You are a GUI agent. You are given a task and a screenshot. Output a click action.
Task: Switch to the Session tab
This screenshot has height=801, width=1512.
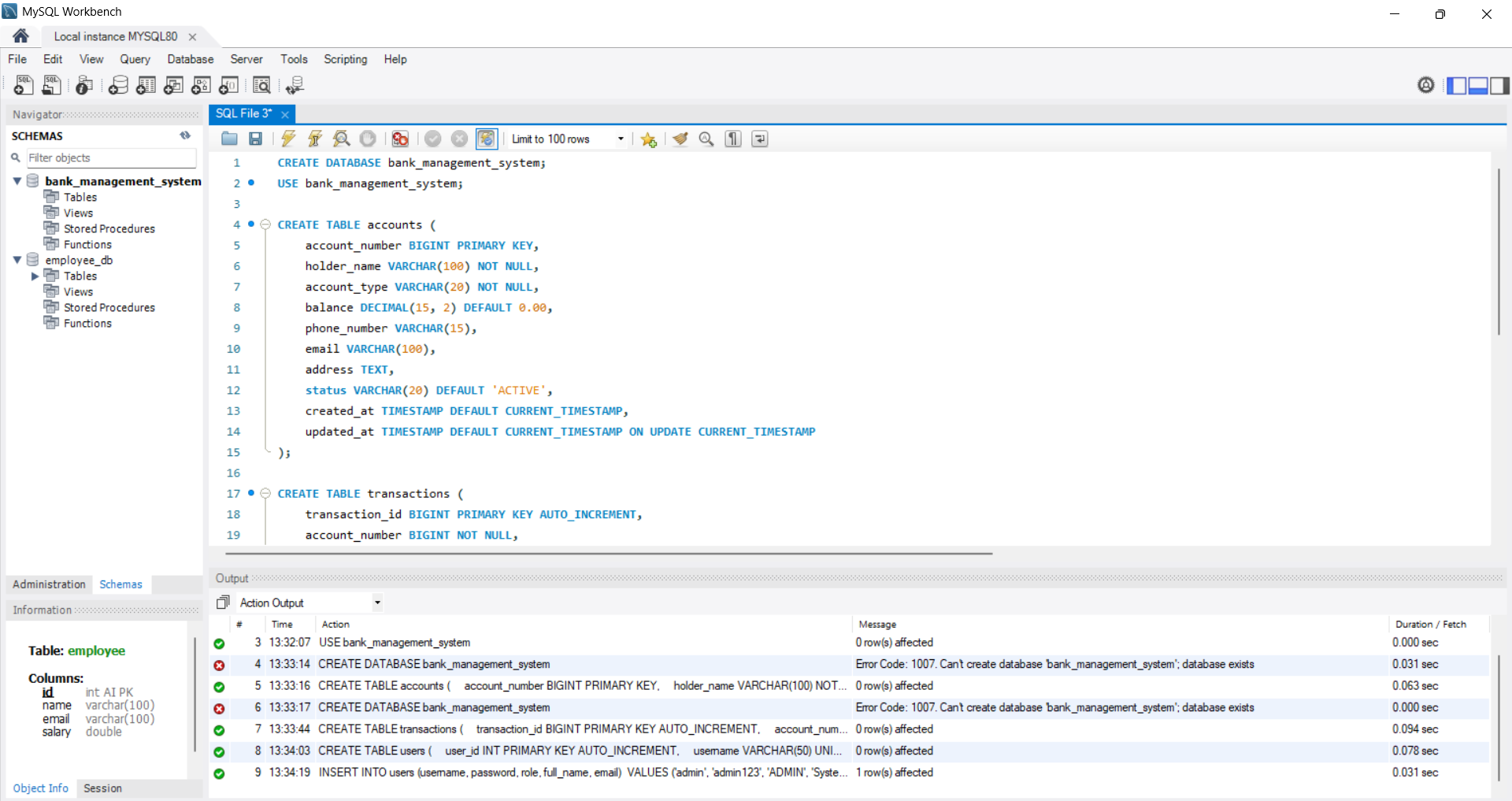102,788
